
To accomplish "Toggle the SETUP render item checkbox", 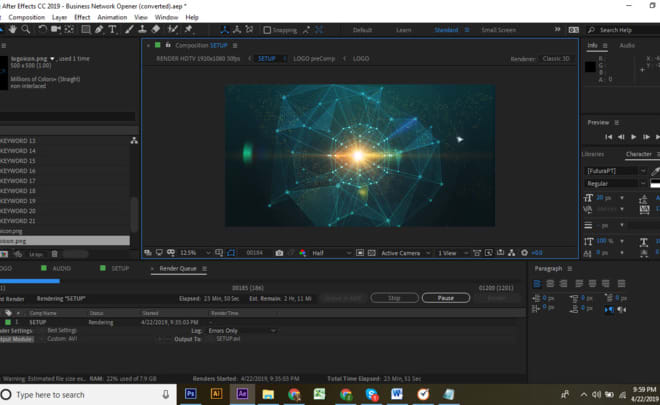I will 8,322.
